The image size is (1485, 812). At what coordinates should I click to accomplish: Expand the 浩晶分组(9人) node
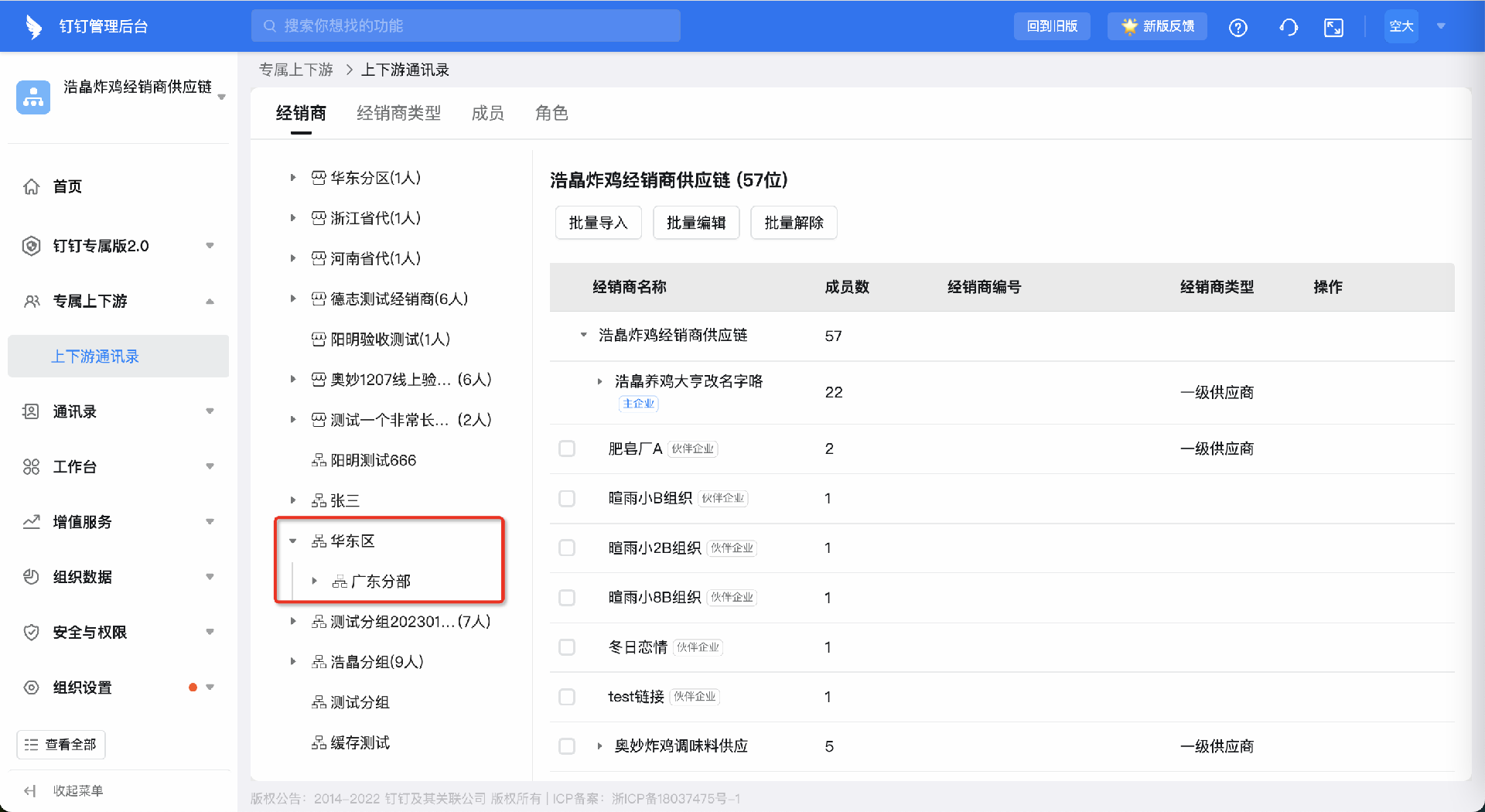pyautogui.click(x=293, y=661)
